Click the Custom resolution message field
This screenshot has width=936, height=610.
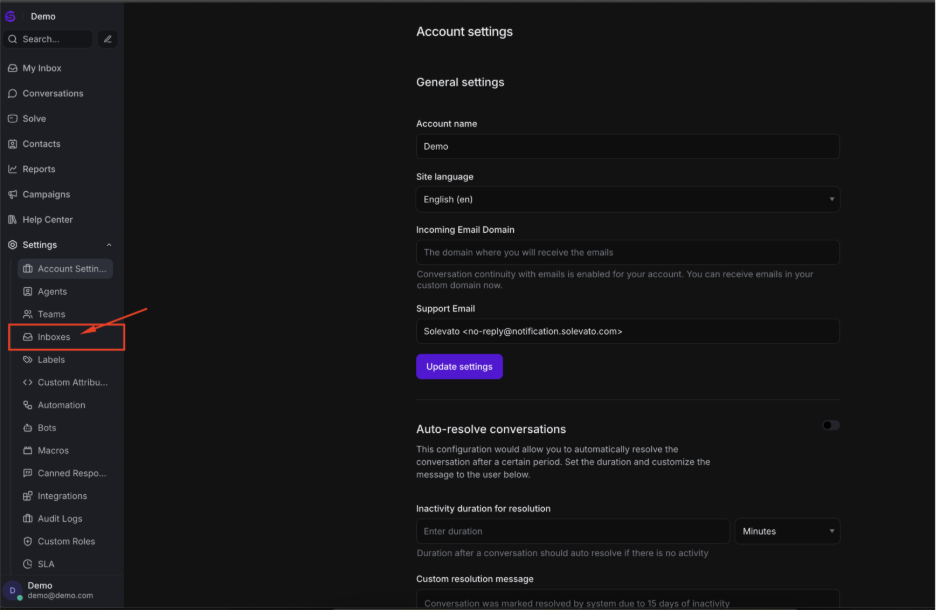click(627, 600)
